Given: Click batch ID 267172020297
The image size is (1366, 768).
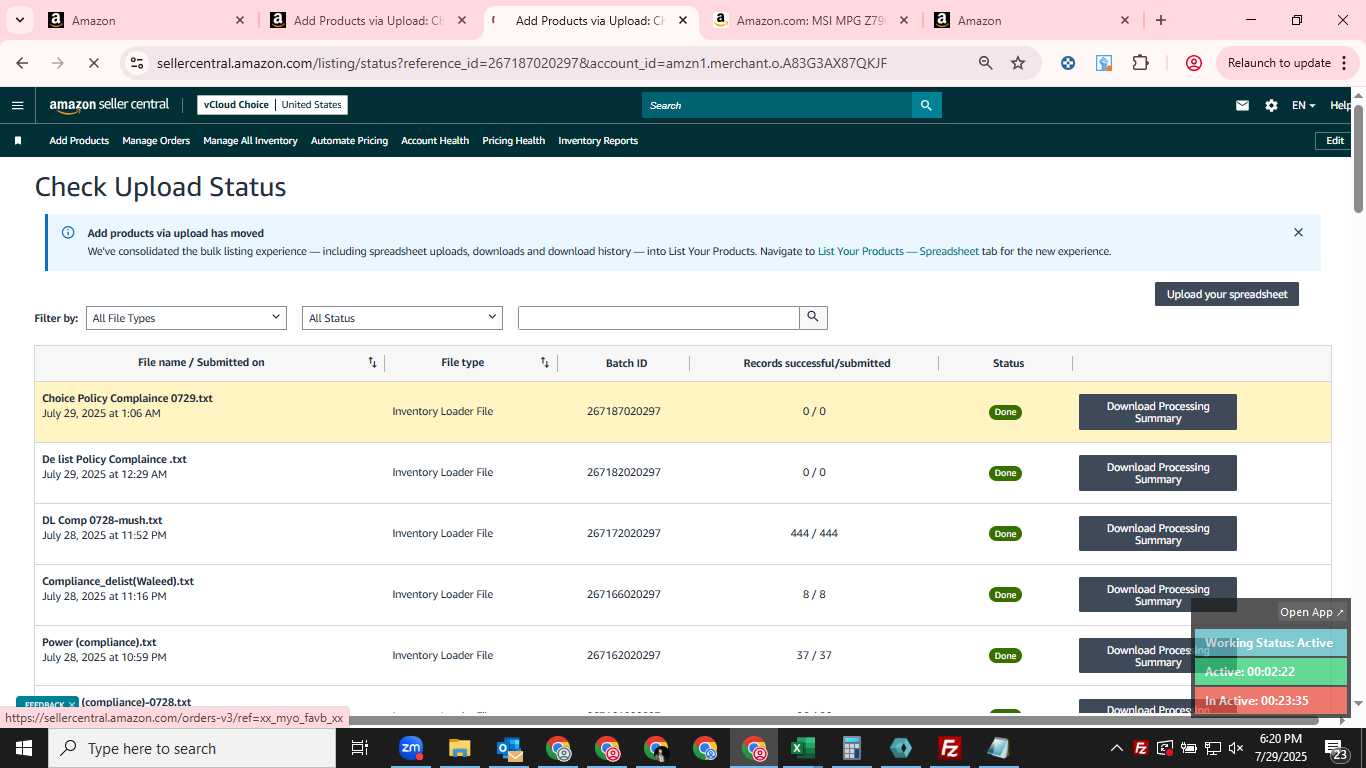Looking at the screenshot, I should pyautogui.click(x=624, y=533).
